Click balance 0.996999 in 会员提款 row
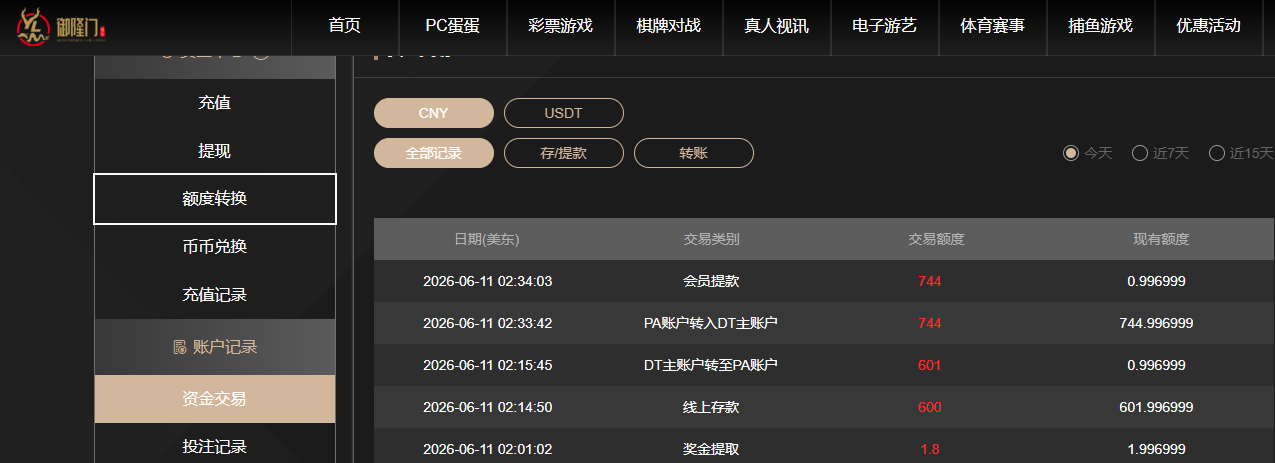The width and height of the screenshot is (1275, 463). 1156,281
